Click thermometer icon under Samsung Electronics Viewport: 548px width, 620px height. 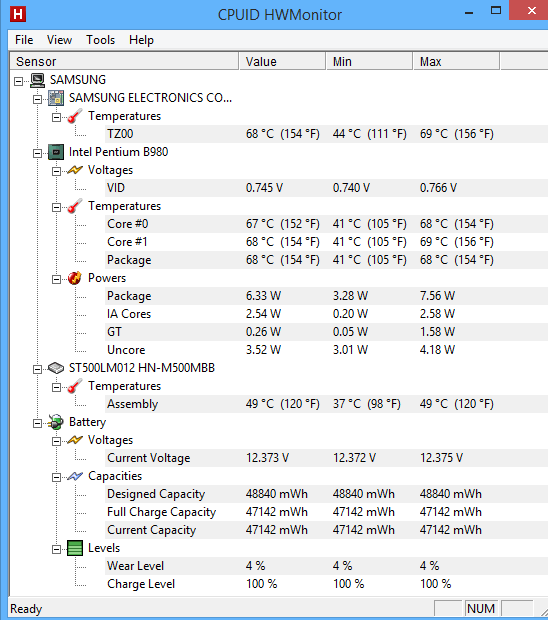click(x=75, y=116)
